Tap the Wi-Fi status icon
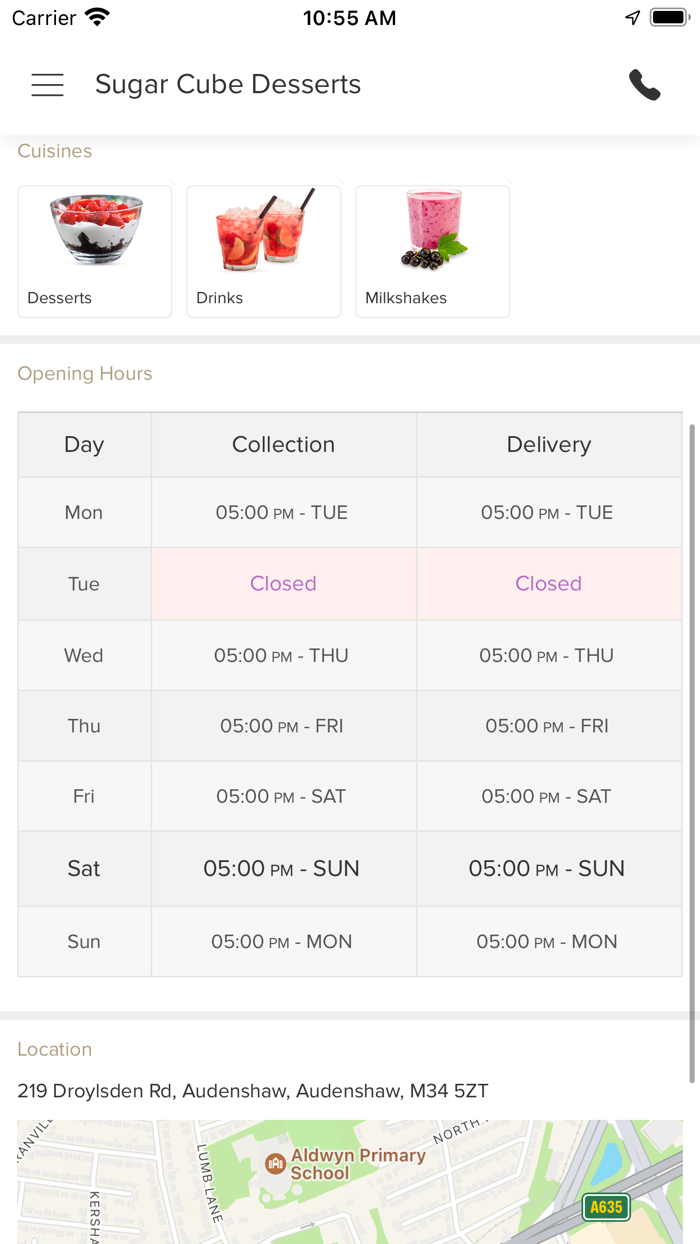 98,18
